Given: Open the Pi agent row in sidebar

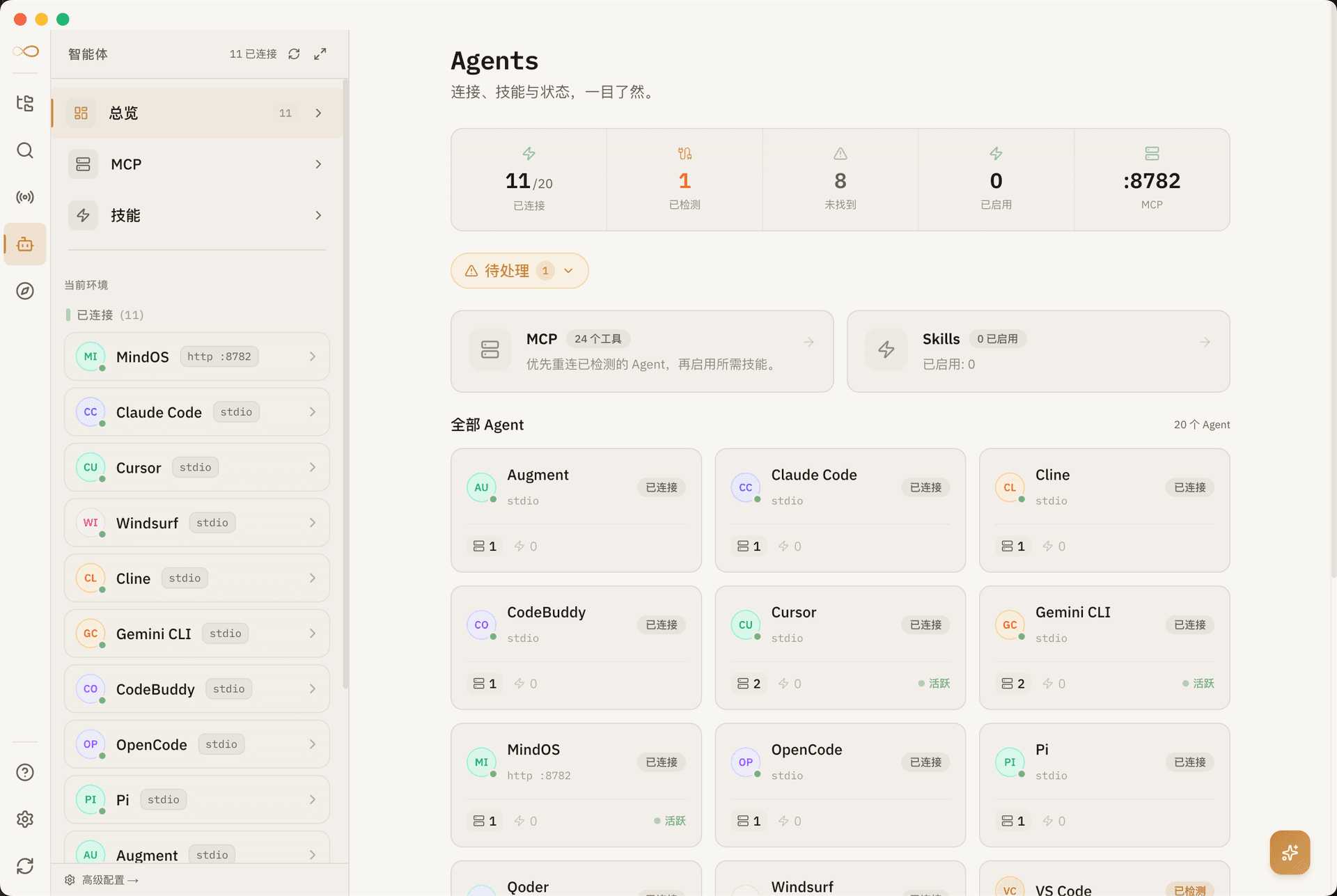Looking at the screenshot, I should coord(197,800).
